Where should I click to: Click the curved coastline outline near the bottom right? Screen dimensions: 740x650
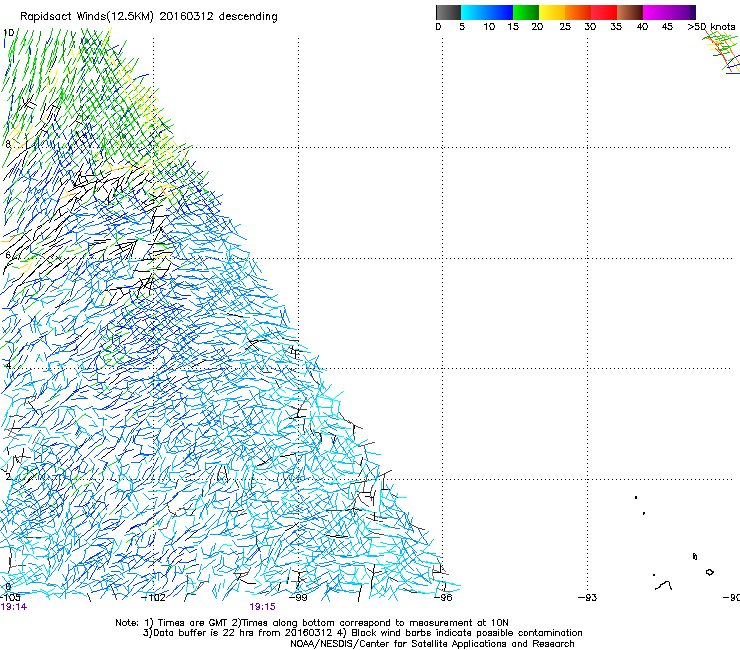click(x=664, y=586)
